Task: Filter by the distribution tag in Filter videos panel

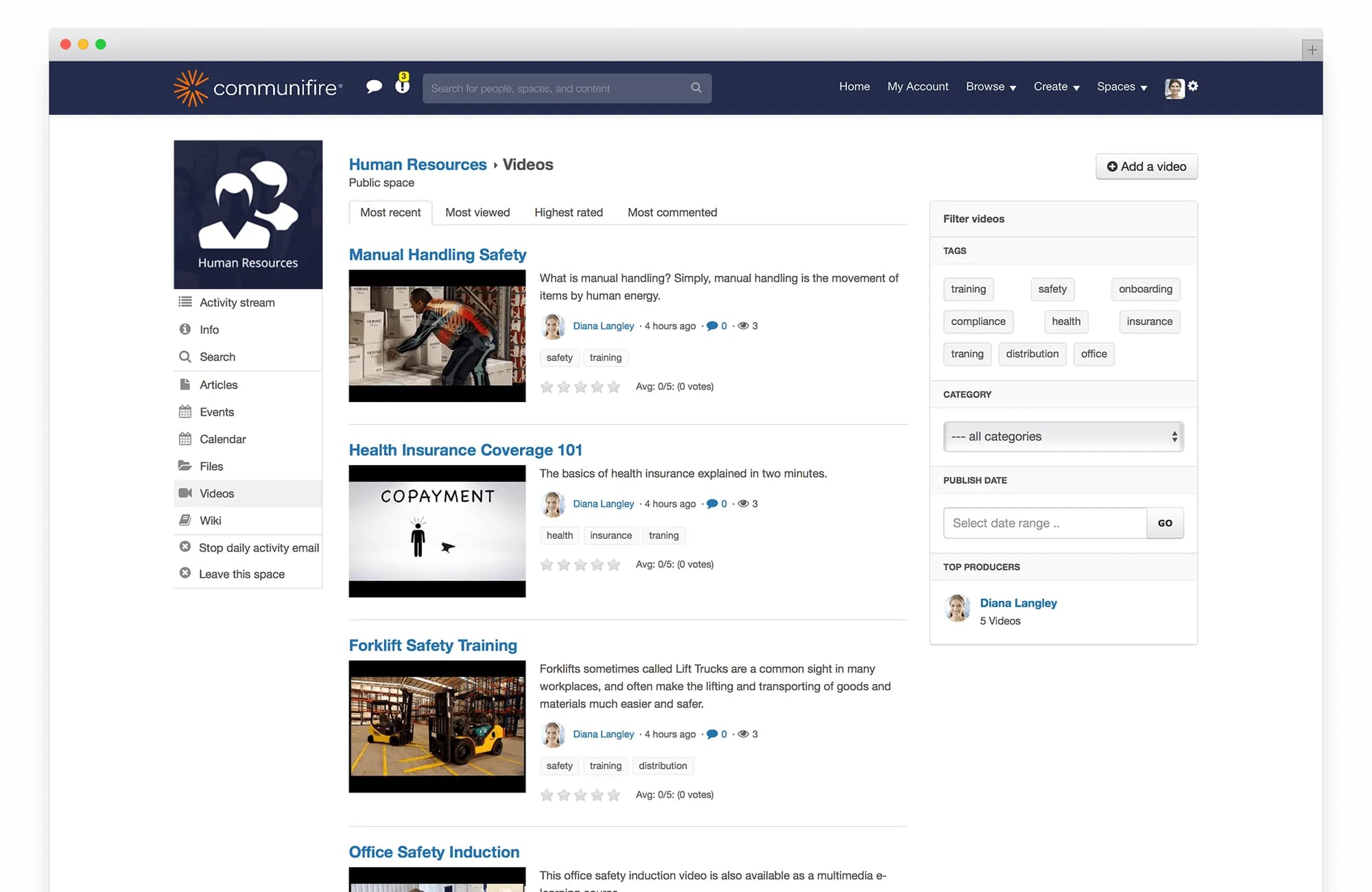Action: (1032, 354)
